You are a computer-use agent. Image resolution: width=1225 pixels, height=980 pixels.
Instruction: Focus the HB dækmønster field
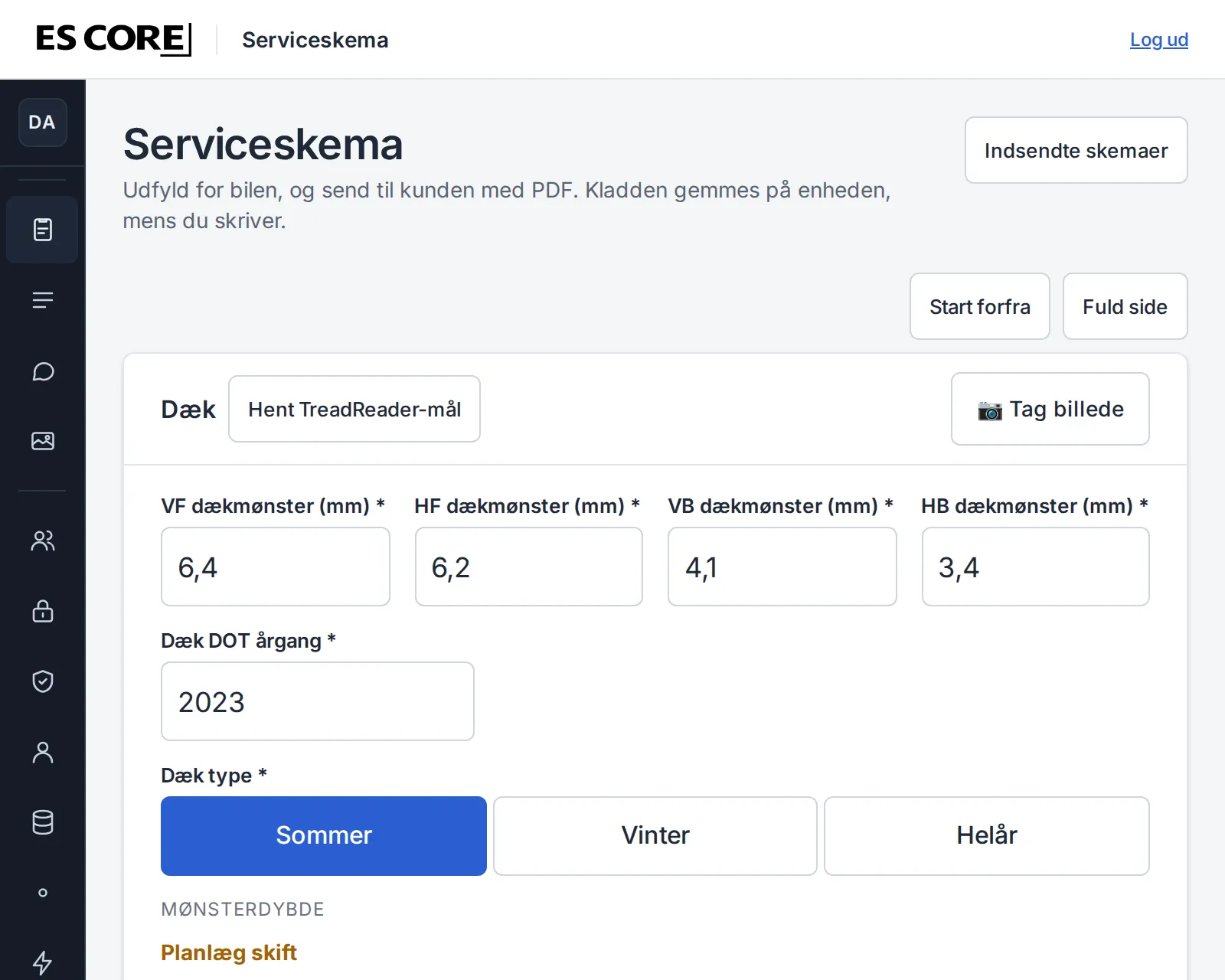click(x=1036, y=567)
